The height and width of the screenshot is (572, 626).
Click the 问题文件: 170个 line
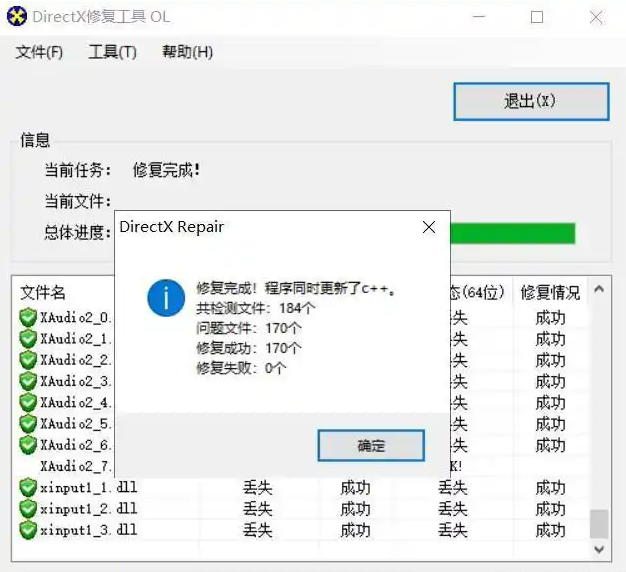(249, 328)
